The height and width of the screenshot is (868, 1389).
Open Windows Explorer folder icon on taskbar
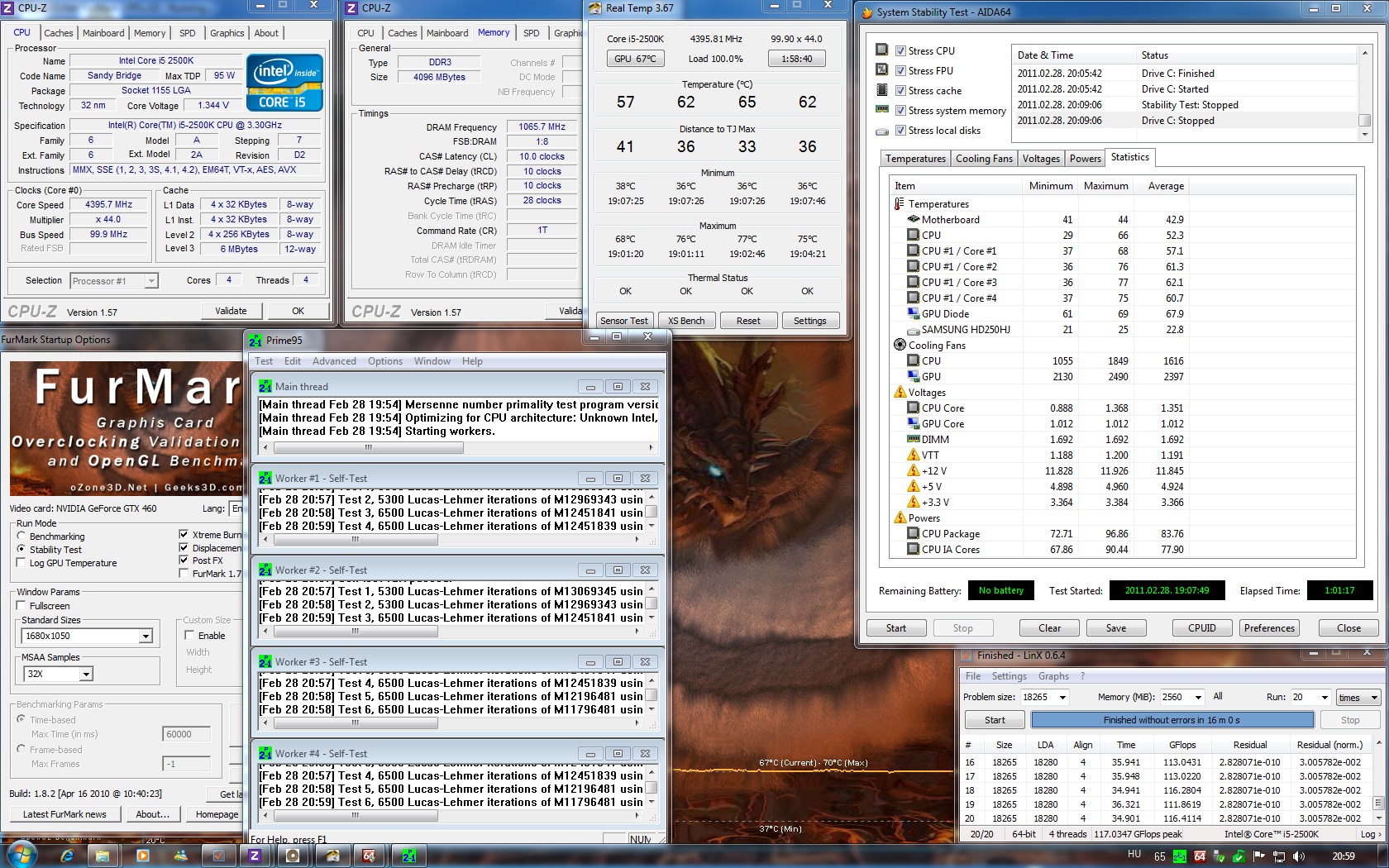103,856
